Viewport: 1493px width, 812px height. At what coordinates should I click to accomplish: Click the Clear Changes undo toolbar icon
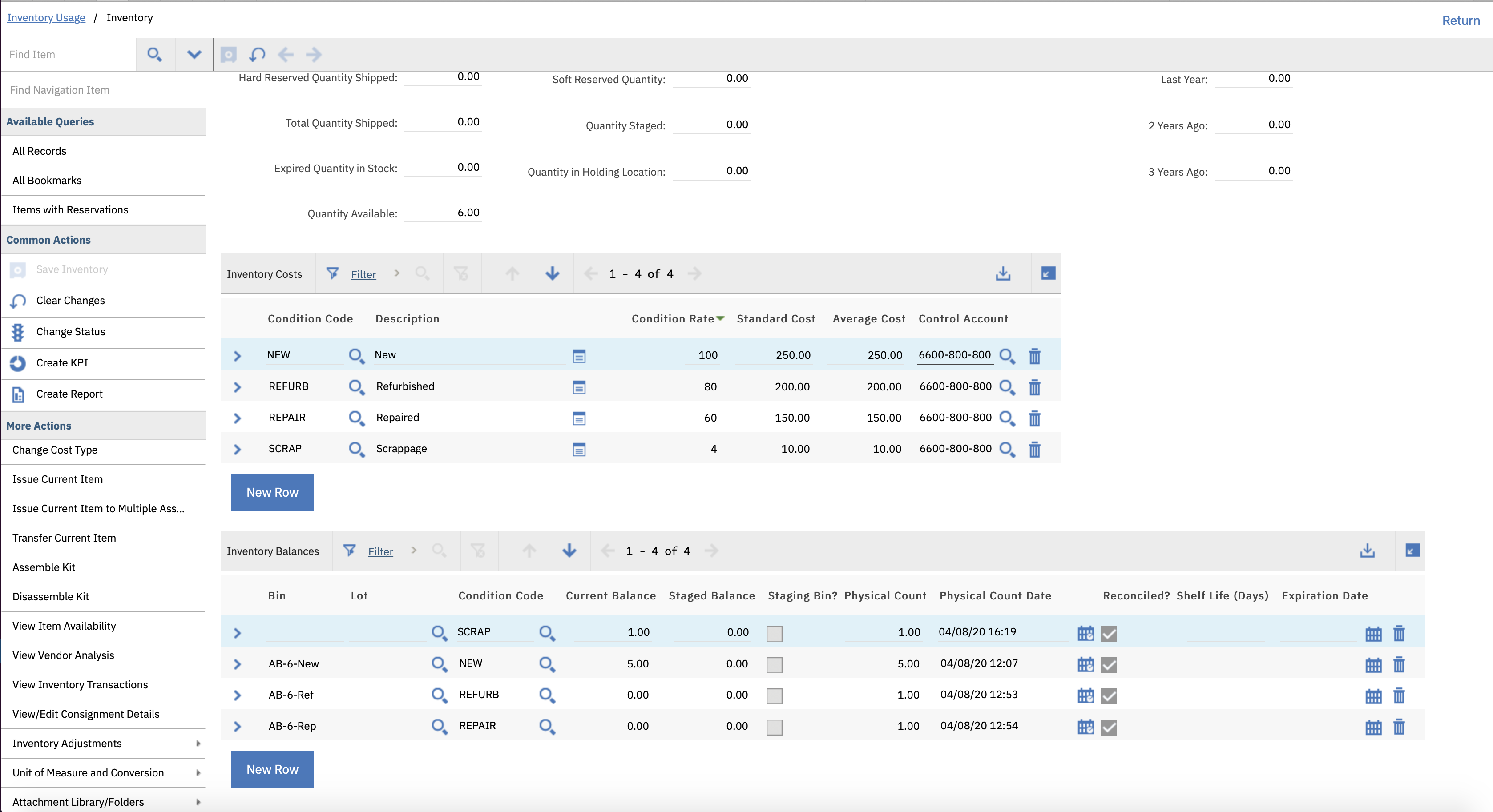click(257, 54)
